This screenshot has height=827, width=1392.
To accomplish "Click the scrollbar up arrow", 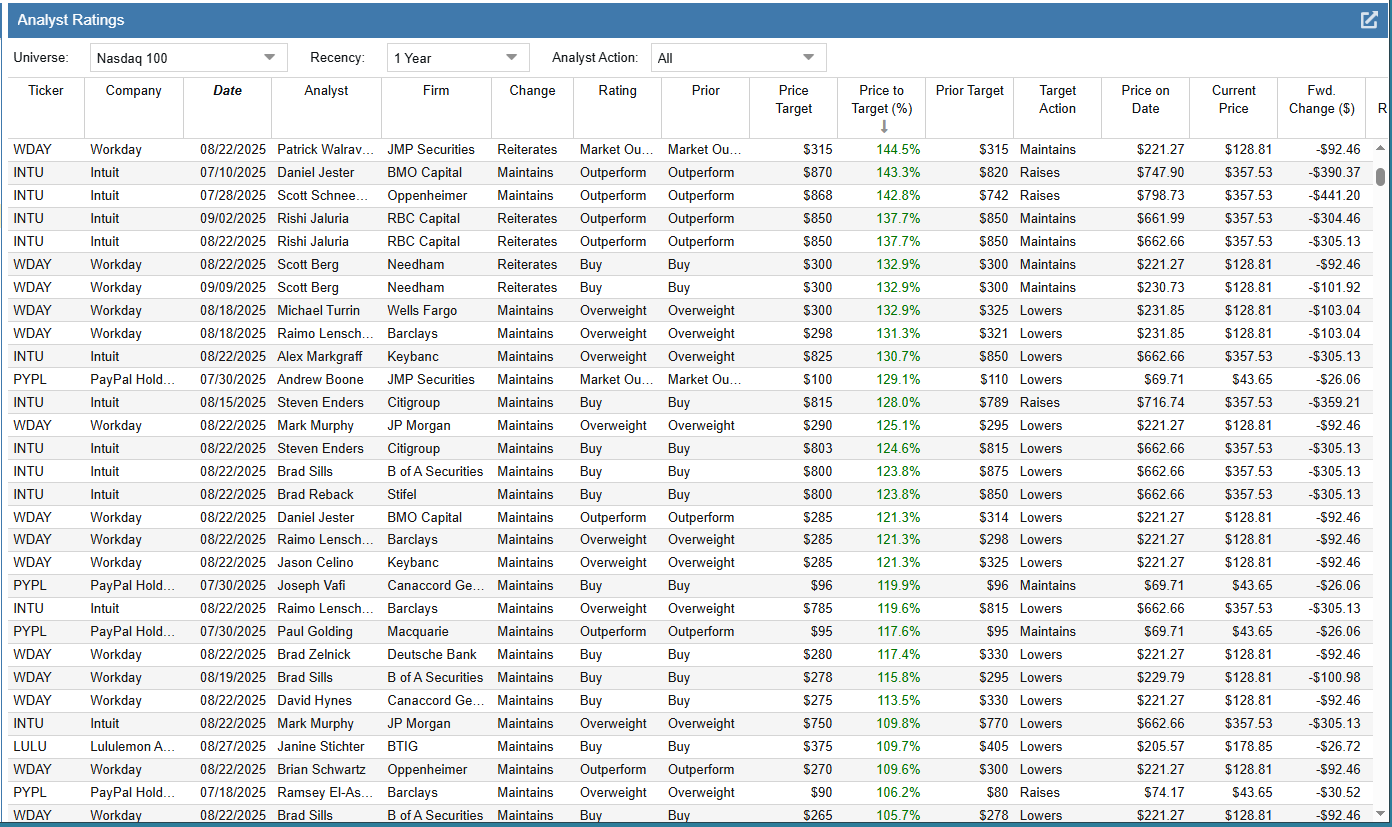I will (x=1381, y=148).
